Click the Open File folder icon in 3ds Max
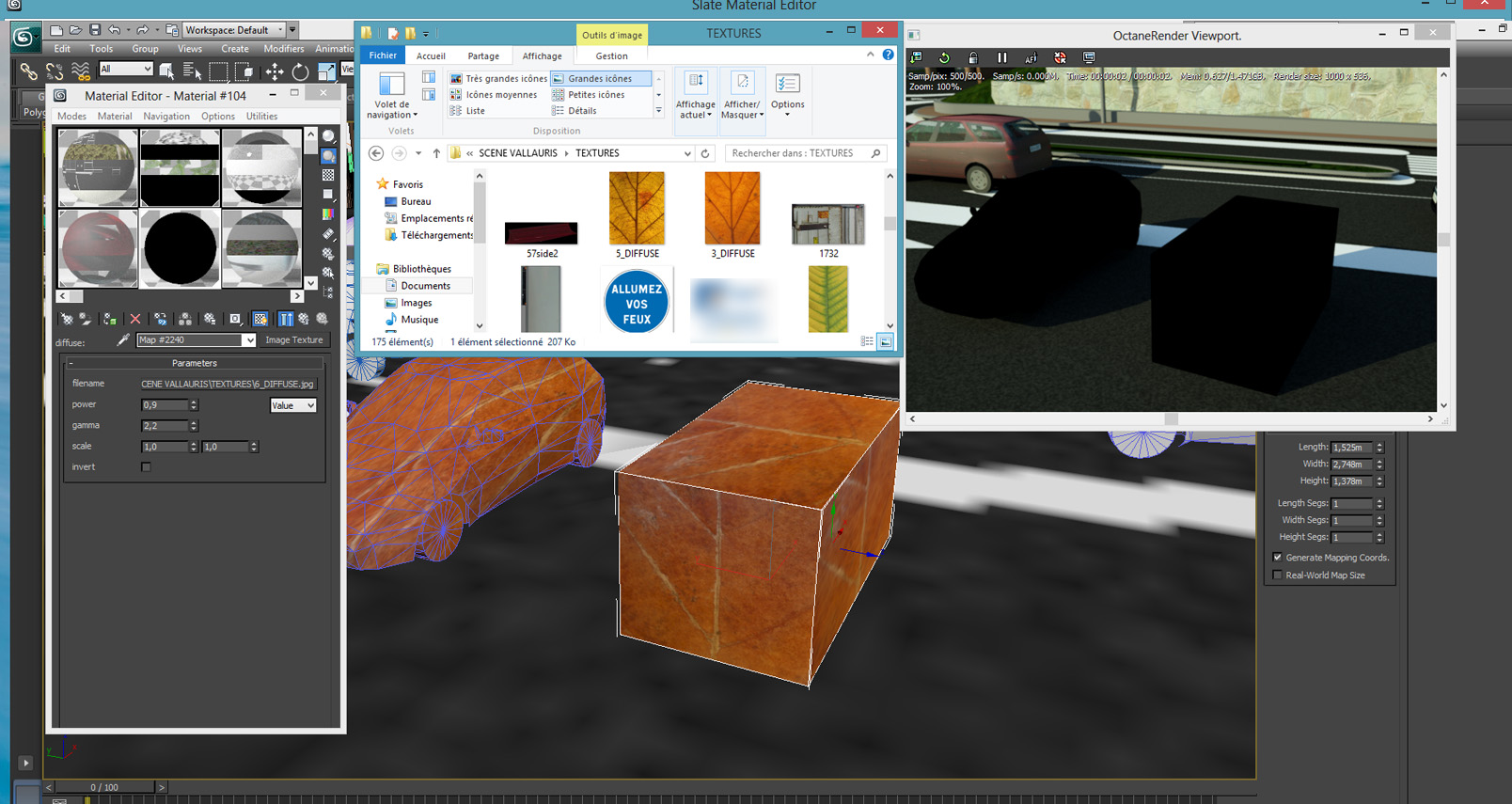The height and width of the screenshot is (804, 1512). pyautogui.click(x=75, y=30)
